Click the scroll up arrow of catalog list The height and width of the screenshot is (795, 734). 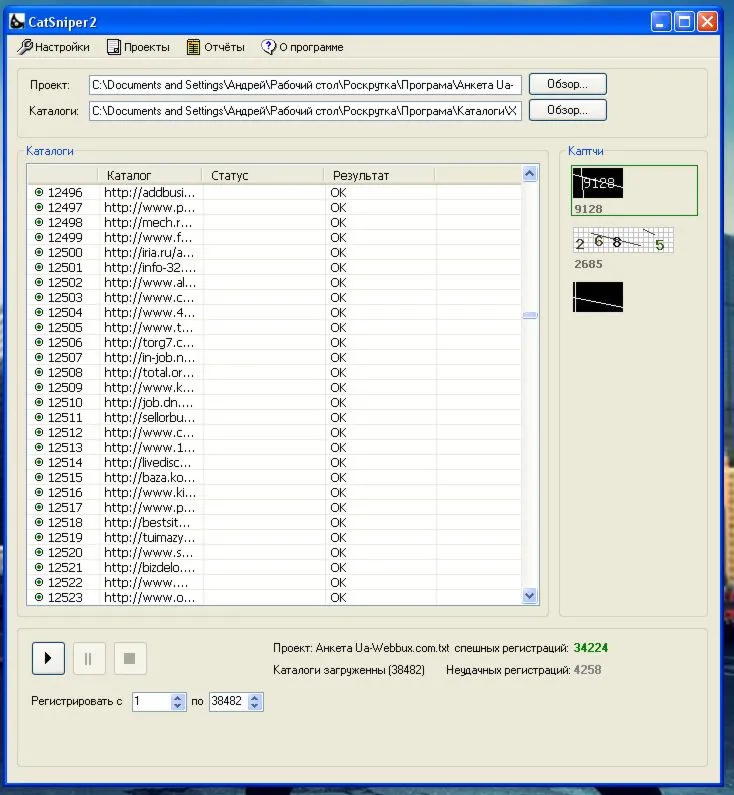[x=530, y=174]
